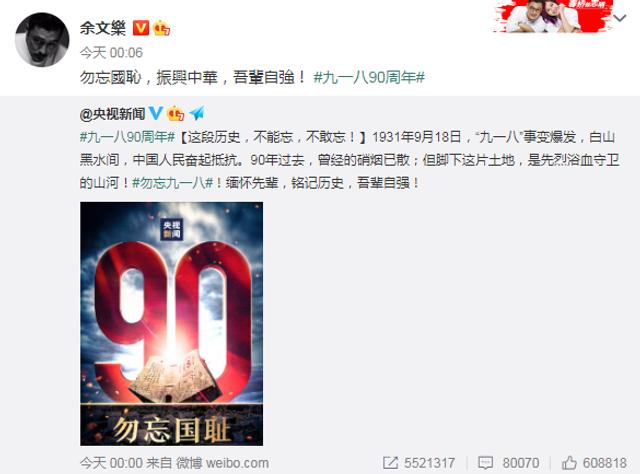This screenshot has width=640, height=474.
Task: Click the medal badge icon beside 央视新闻
Action: [176, 113]
